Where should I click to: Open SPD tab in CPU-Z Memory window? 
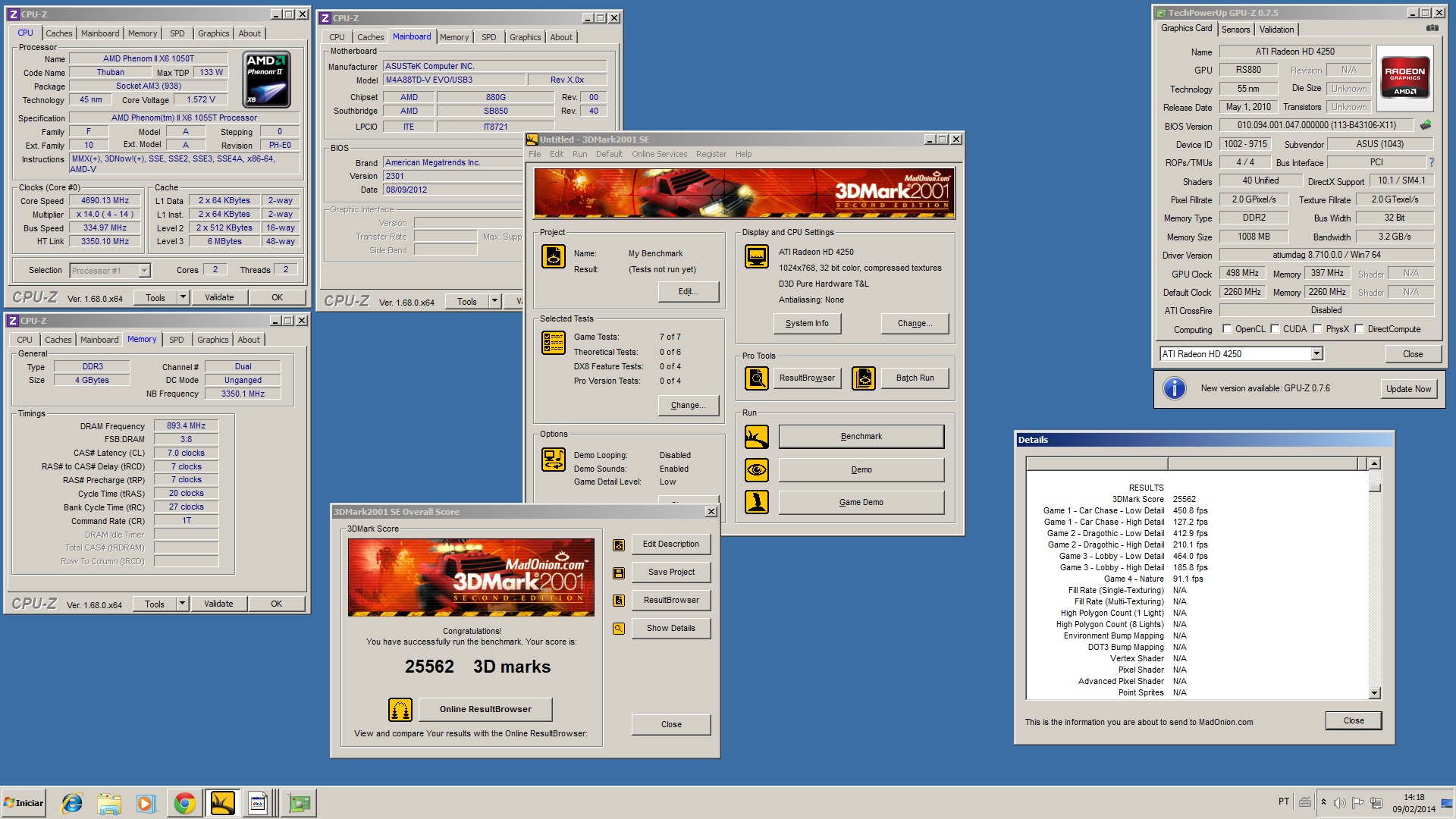pos(176,340)
